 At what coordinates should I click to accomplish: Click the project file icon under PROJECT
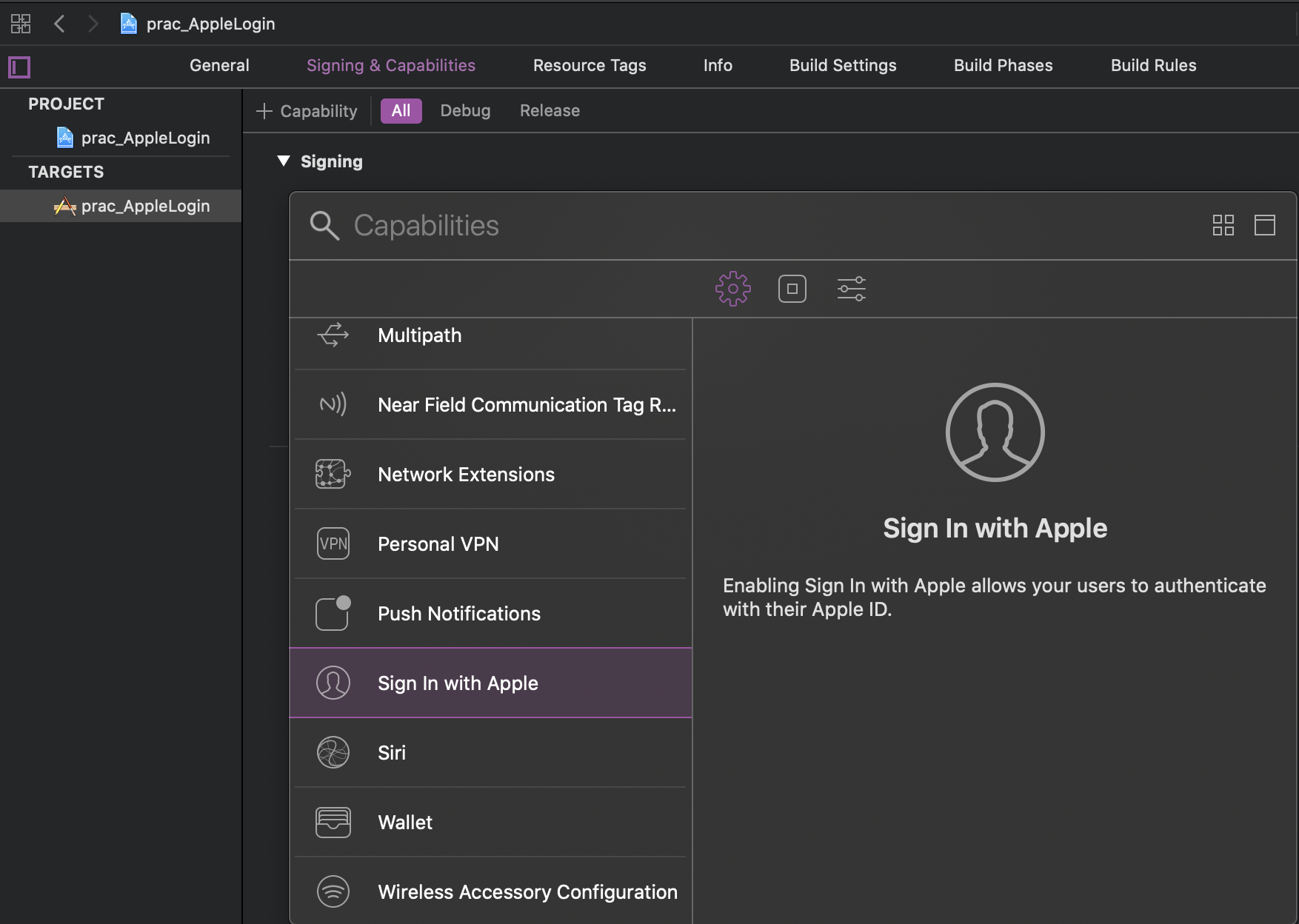point(65,138)
